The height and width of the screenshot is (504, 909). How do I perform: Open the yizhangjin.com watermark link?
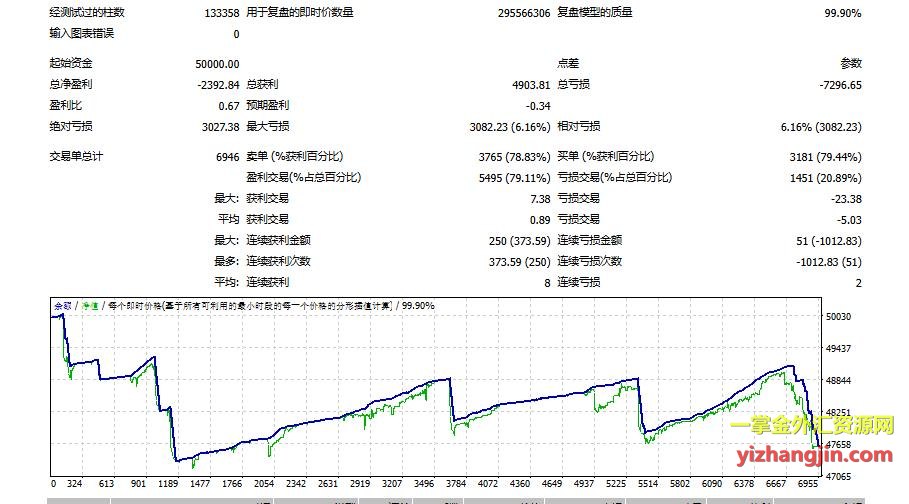click(810, 455)
